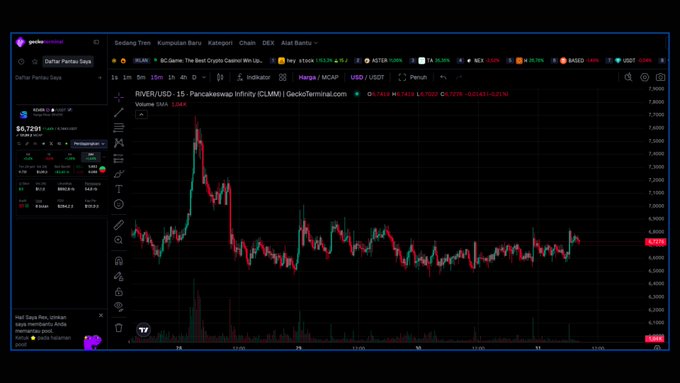Open the Fibonacci retracement tool
This screenshot has width=680, height=383.
point(118,128)
